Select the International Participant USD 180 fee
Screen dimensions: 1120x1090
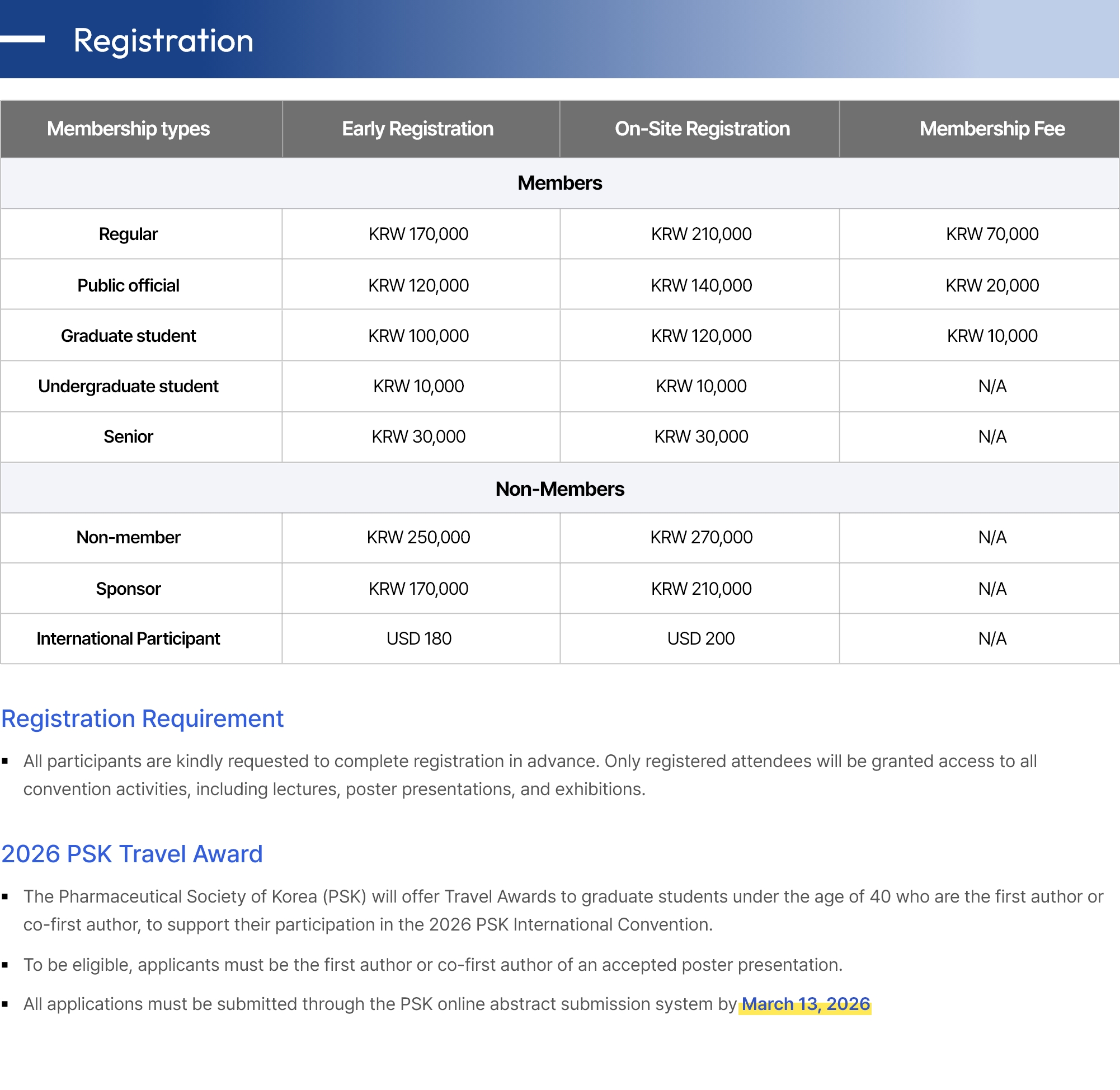(x=418, y=638)
